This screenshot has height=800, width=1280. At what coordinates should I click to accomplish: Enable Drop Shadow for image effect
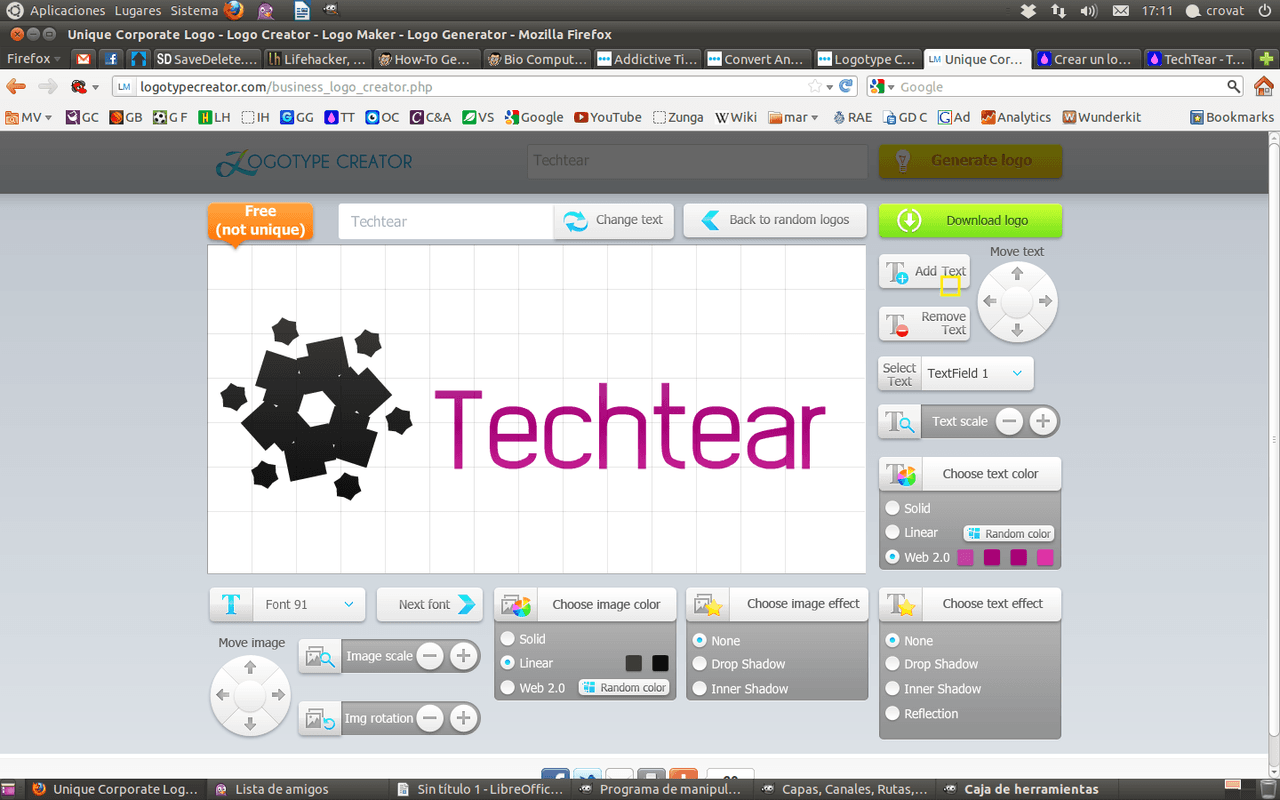pos(700,664)
